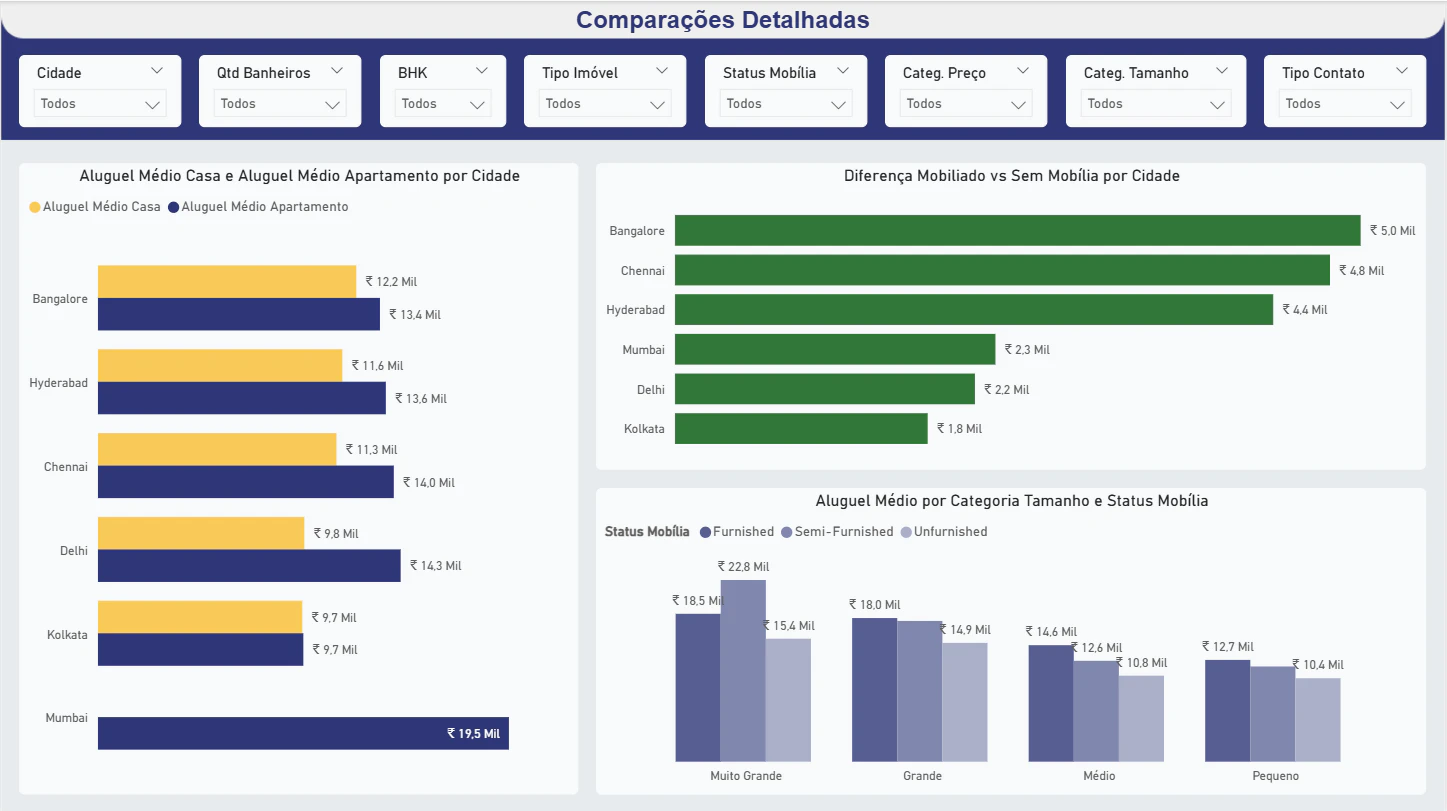Open the Status Mobília 'Todos' dropdown
Image resolution: width=1447 pixels, height=811 pixels.
point(786,104)
